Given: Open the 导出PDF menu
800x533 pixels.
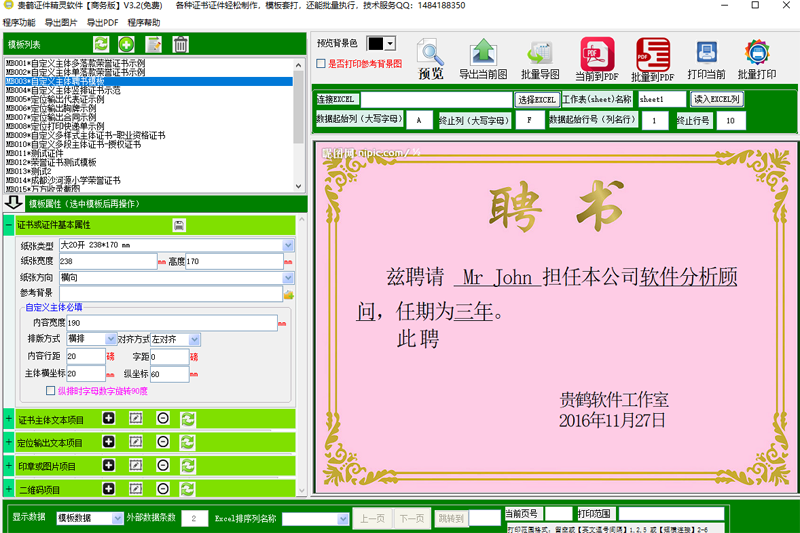Looking at the screenshot, I should (x=102, y=22).
